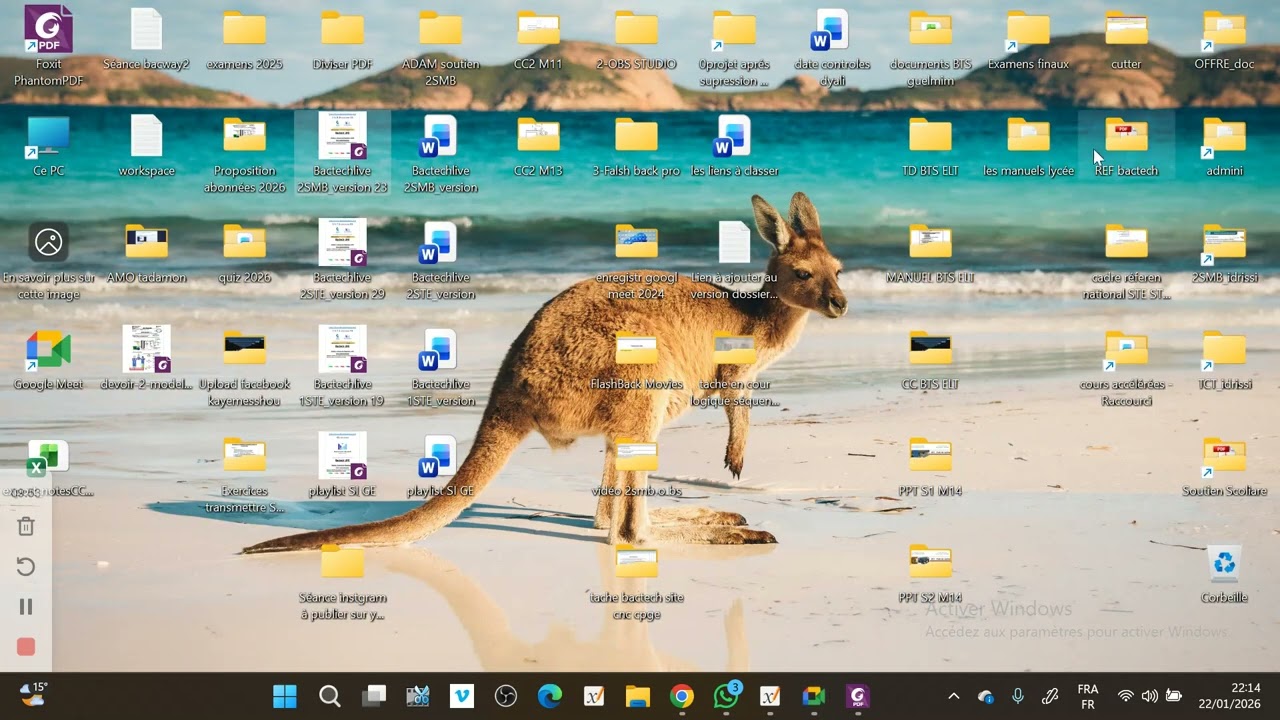Select the Examens finaux shortcut folder
Viewport: 1280px width, 720px height.
(1028, 39)
